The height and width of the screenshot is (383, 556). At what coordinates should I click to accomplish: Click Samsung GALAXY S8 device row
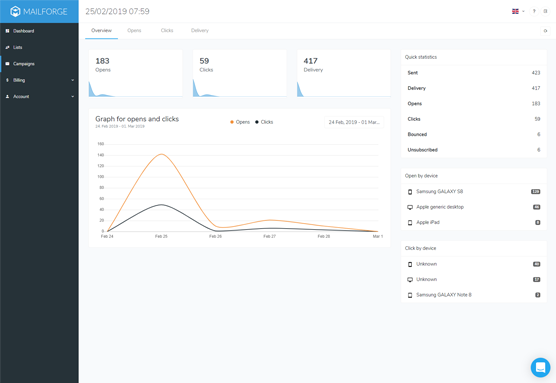coord(474,192)
